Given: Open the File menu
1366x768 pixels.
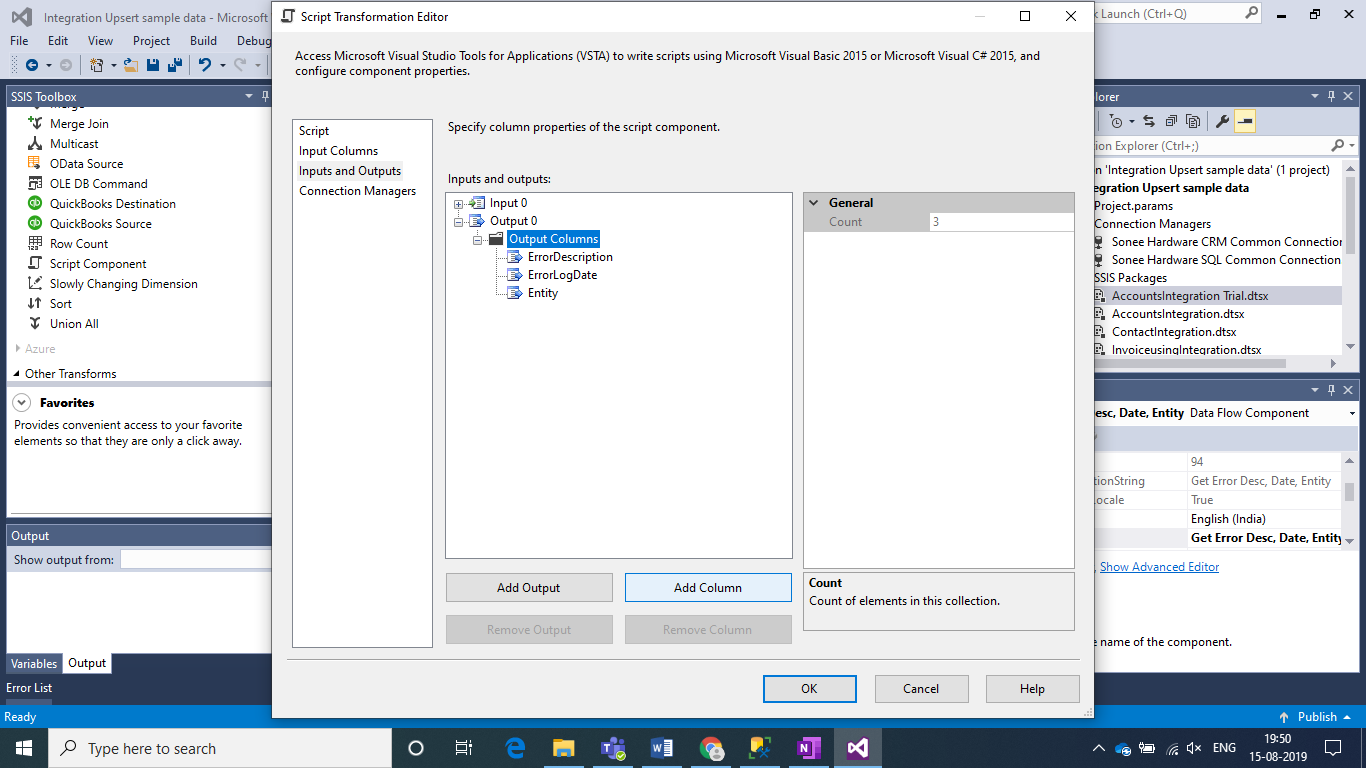Looking at the screenshot, I should pyautogui.click(x=19, y=41).
